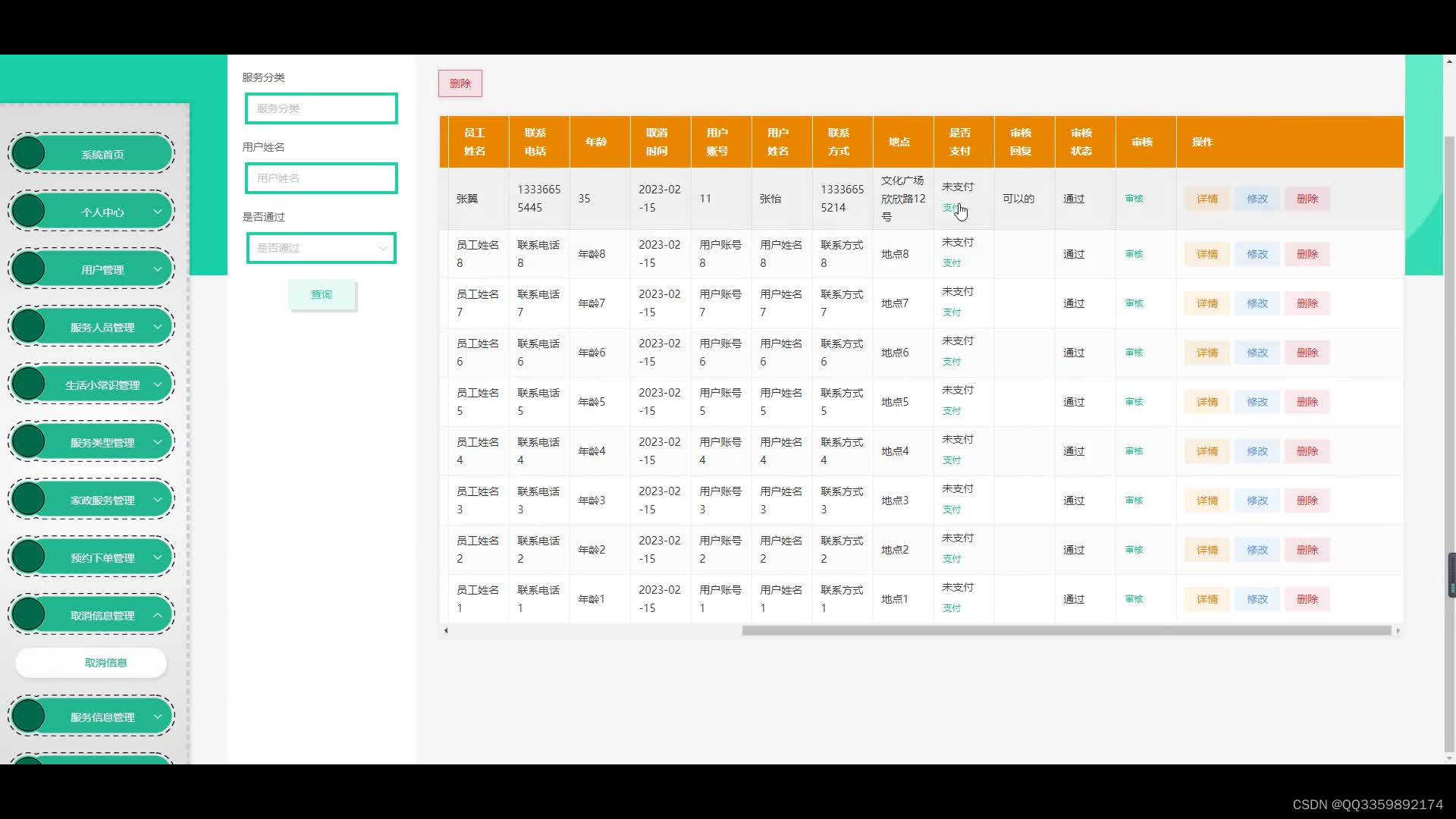Open the 服务信息管理 sidebar menu
The width and height of the screenshot is (1456, 819).
(91, 717)
